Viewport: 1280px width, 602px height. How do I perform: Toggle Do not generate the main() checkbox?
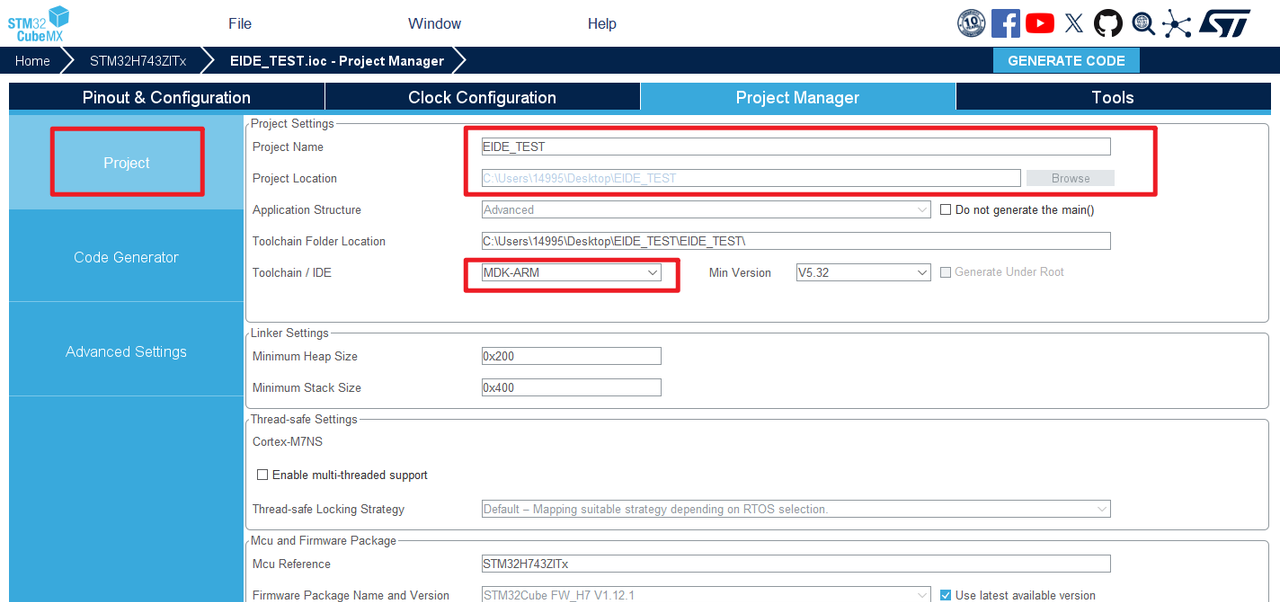(946, 210)
